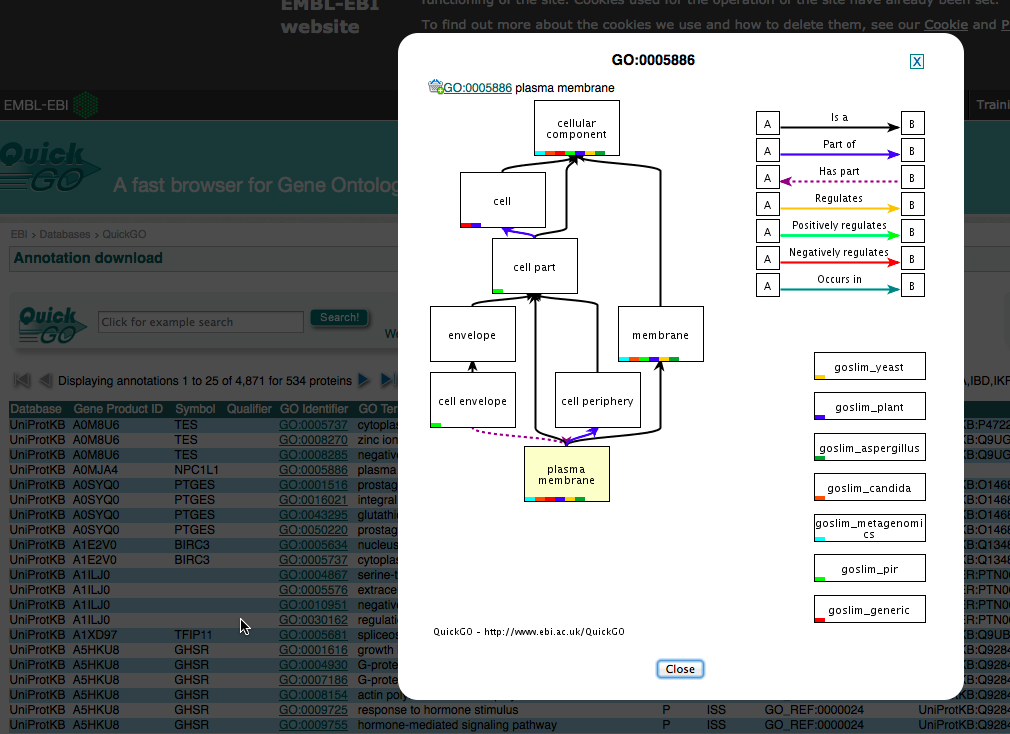Open the GO:0009725 link
Viewport: 1010px width, 734px height.
click(x=313, y=710)
